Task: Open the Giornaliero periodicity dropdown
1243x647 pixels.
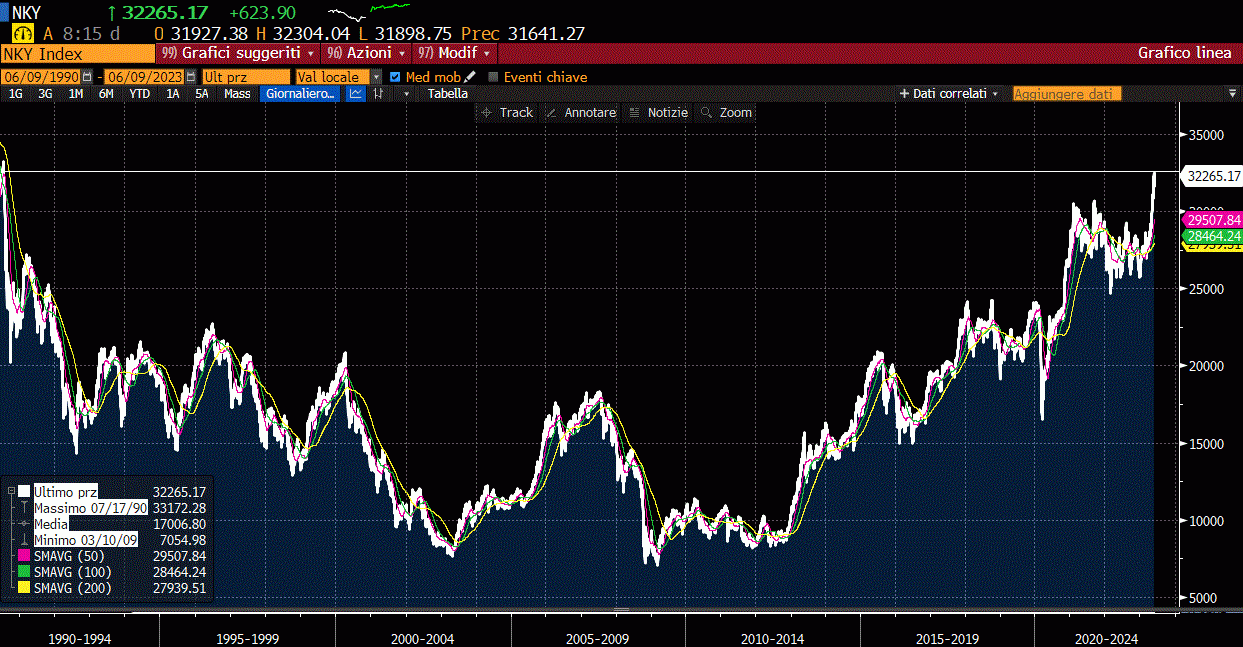Action: pyautogui.click(x=300, y=94)
